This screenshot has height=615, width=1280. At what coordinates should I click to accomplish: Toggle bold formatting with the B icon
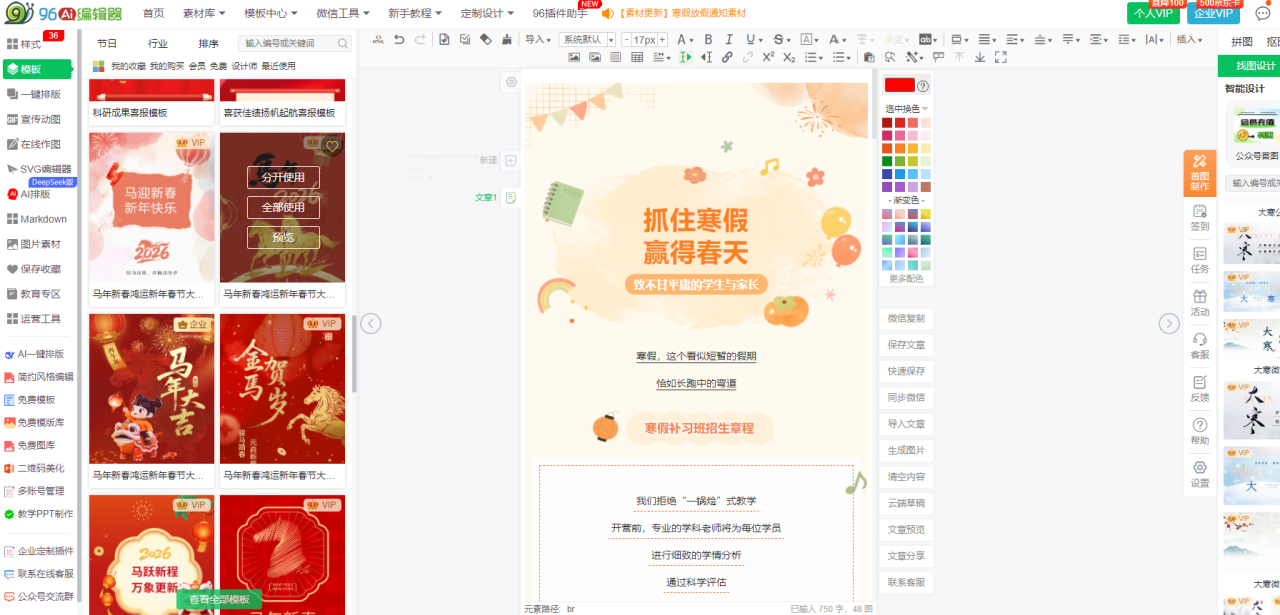[x=708, y=40]
